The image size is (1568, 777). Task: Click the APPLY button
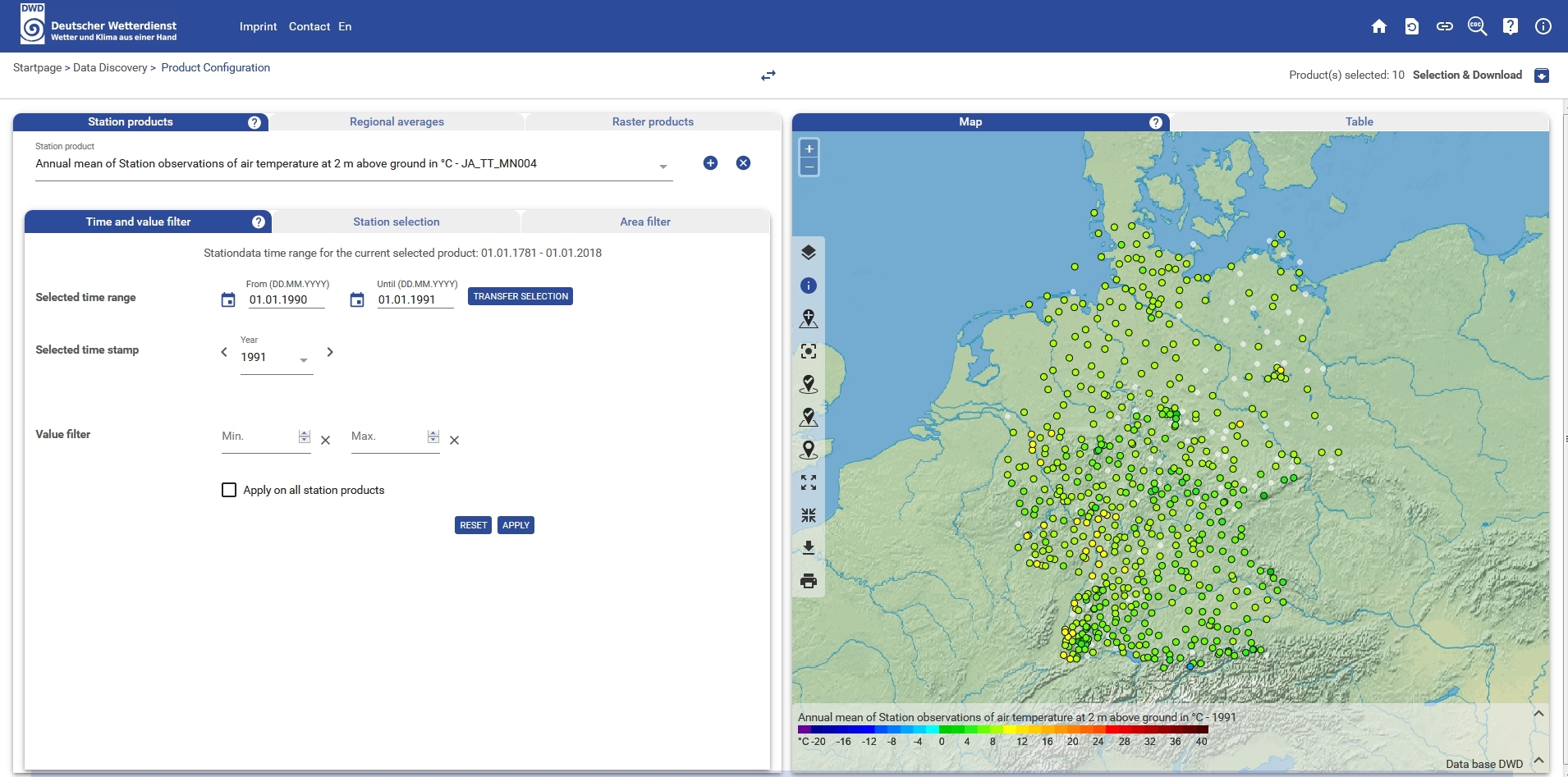pyautogui.click(x=516, y=525)
